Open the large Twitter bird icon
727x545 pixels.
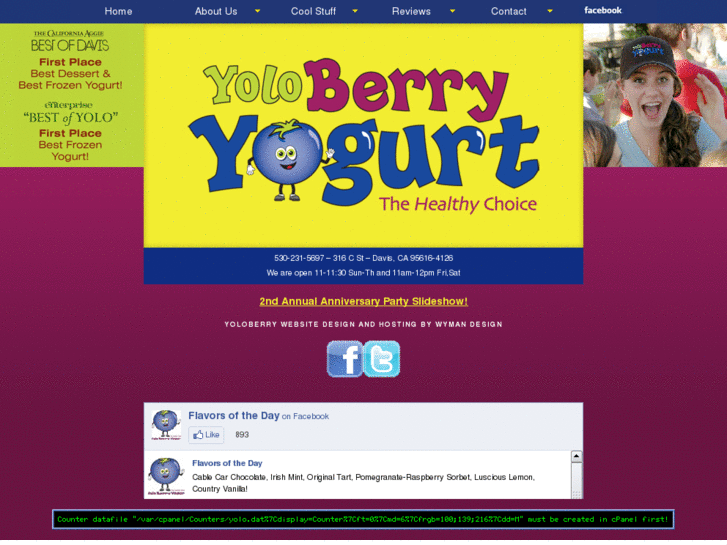tap(382, 359)
